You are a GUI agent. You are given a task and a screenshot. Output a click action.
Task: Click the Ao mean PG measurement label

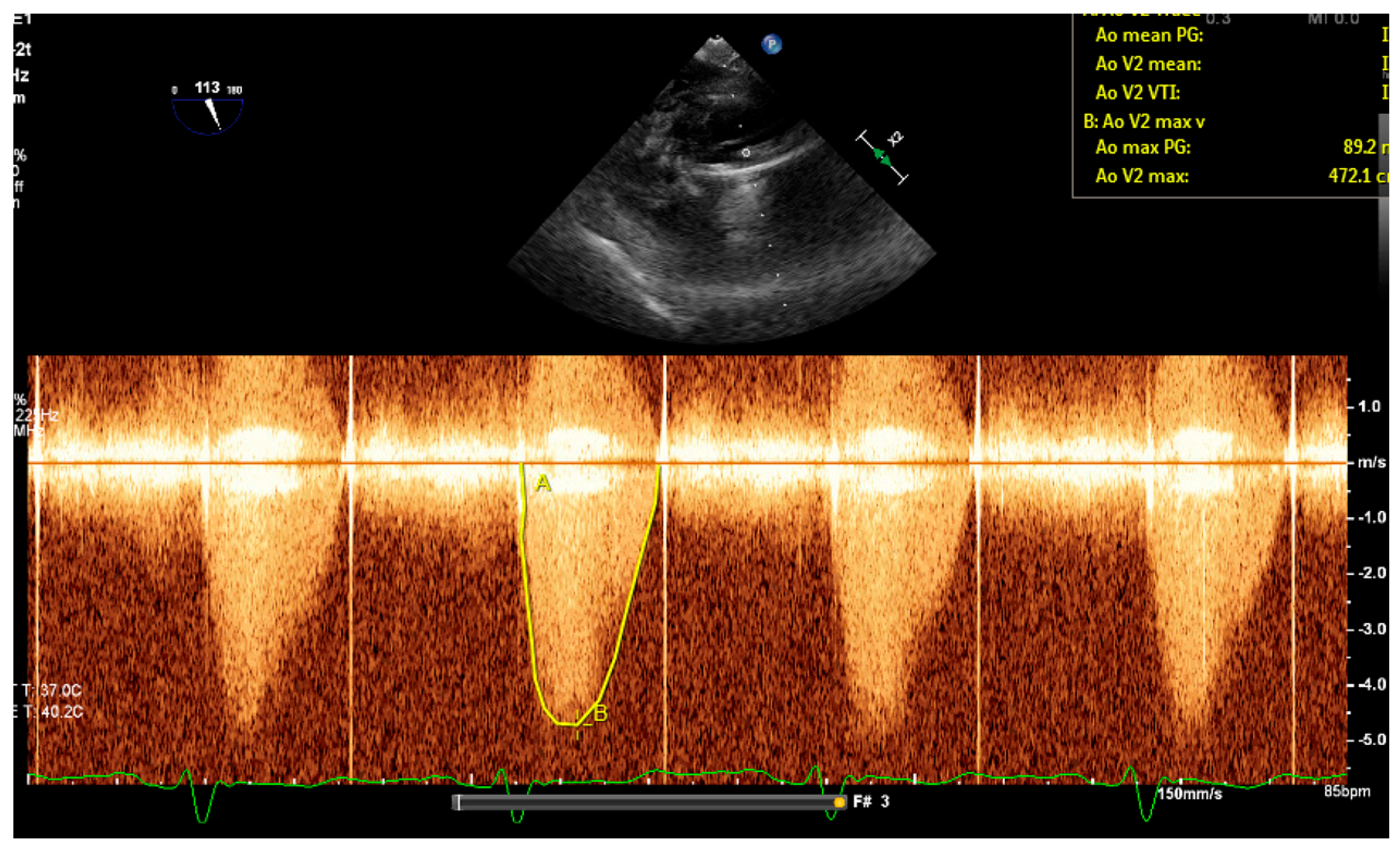pos(1149,35)
